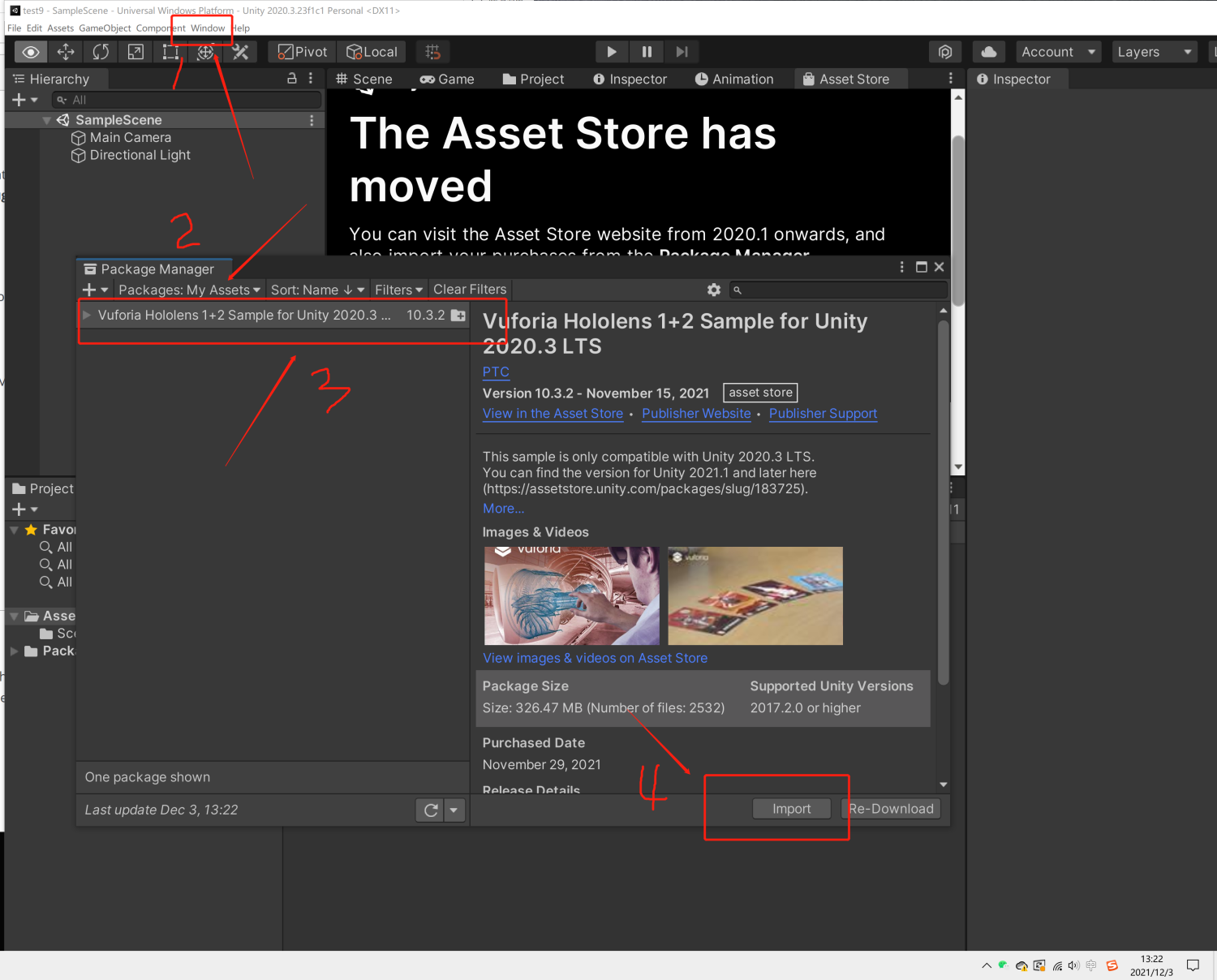Expand Vuforia Hololens package row
The width and height of the screenshot is (1217, 980).
point(86,315)
